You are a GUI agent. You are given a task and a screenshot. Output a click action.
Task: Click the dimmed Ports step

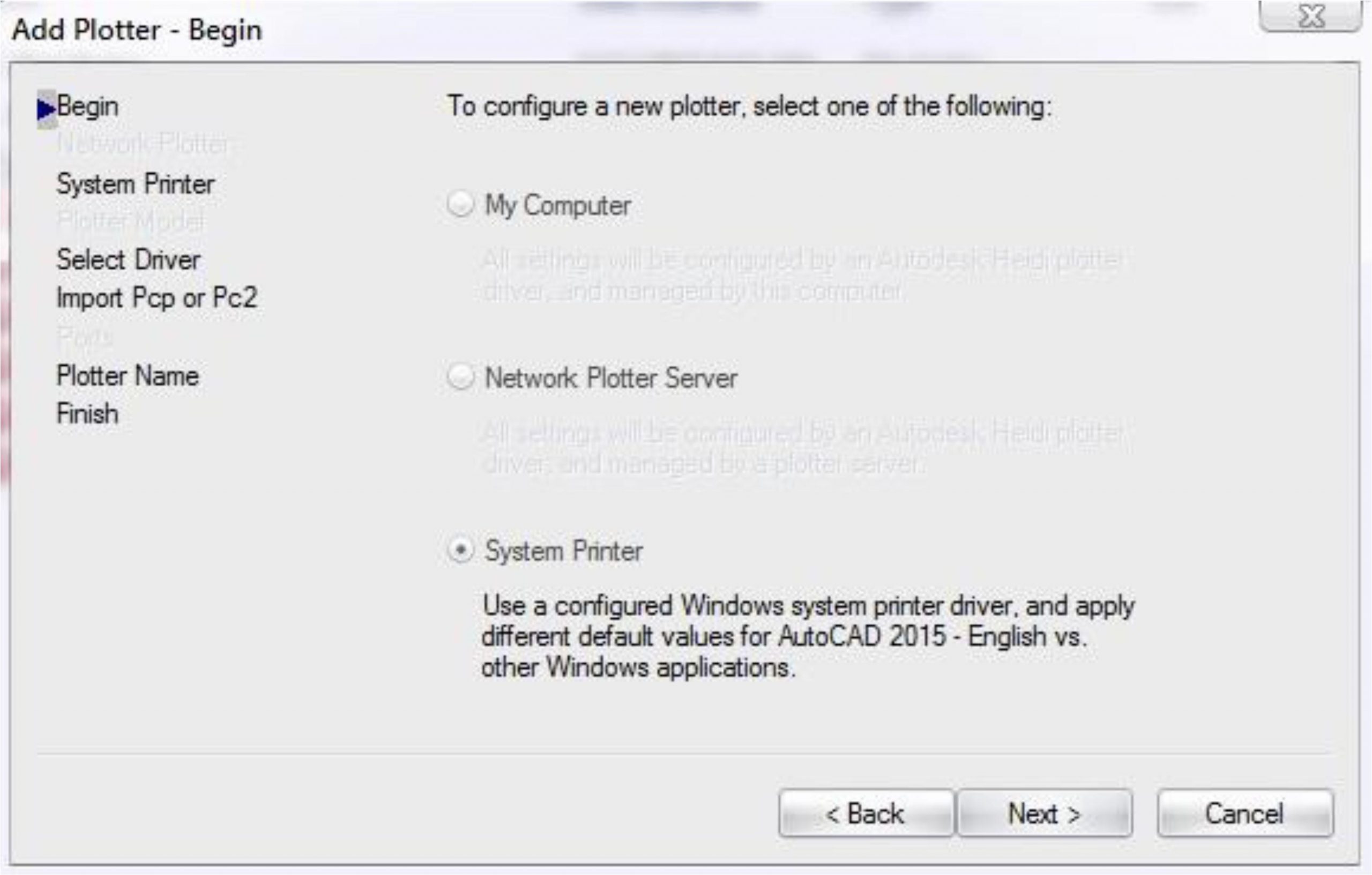[x=84, y=337]
